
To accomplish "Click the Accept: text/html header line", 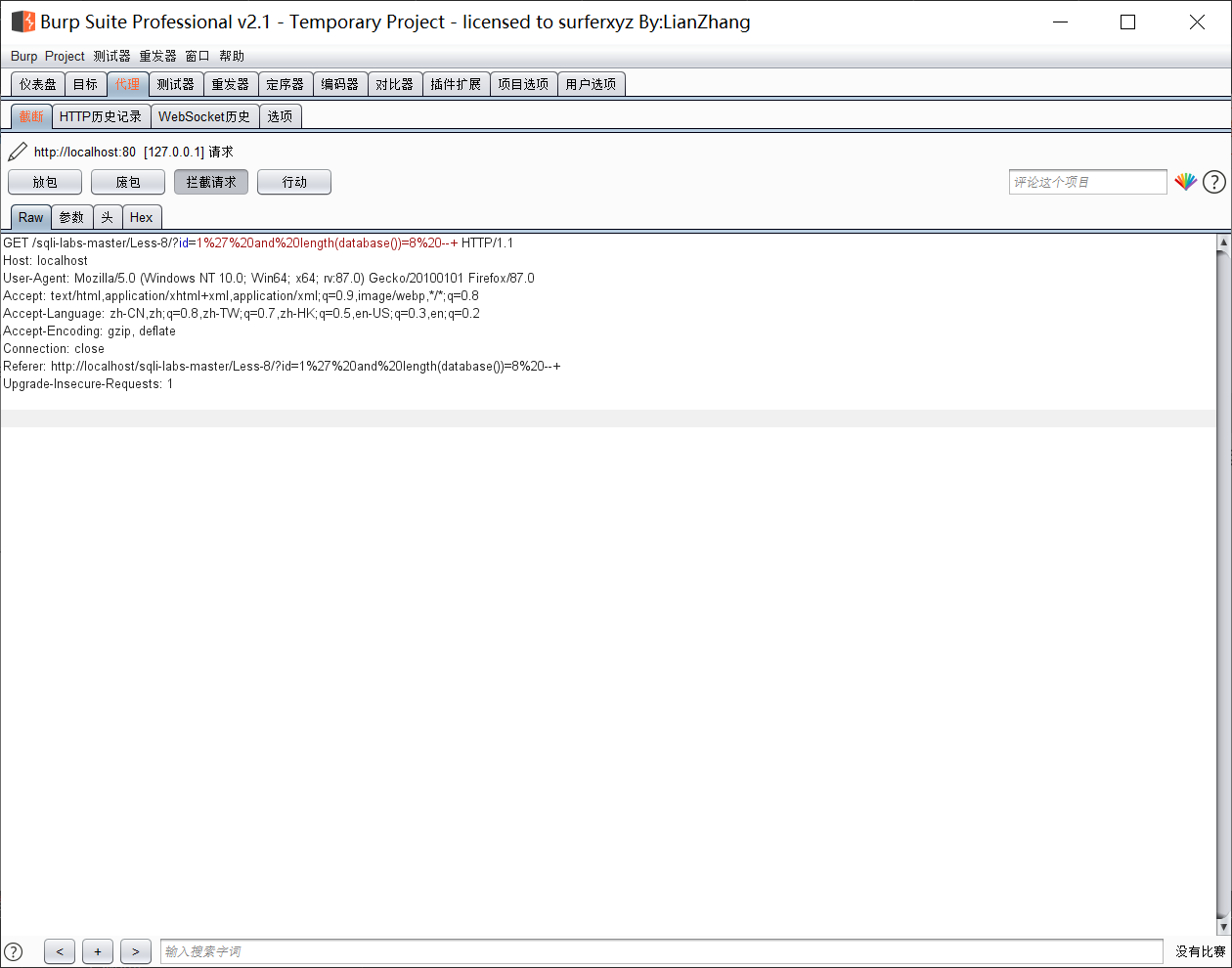I will coord(241,295).
